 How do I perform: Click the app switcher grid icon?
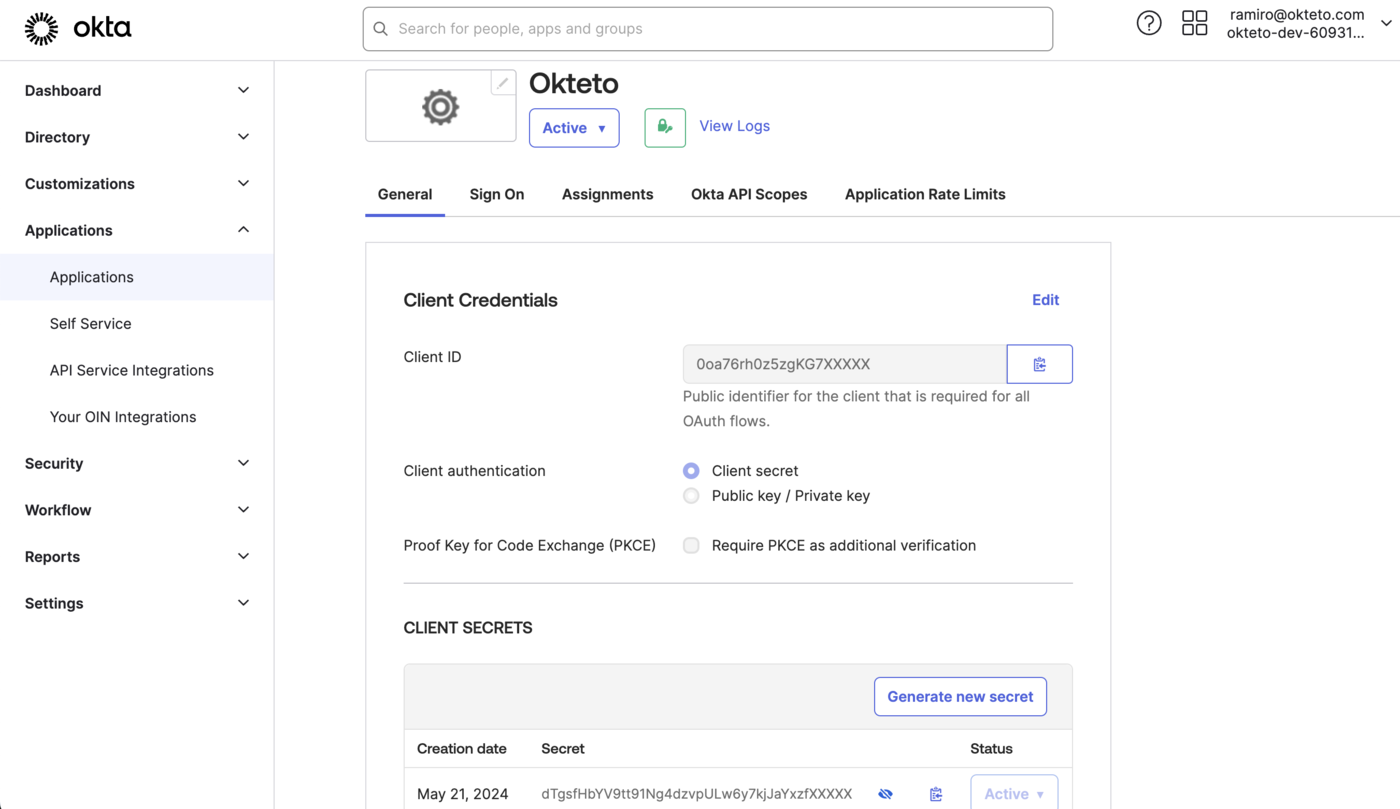[1194, 22]
